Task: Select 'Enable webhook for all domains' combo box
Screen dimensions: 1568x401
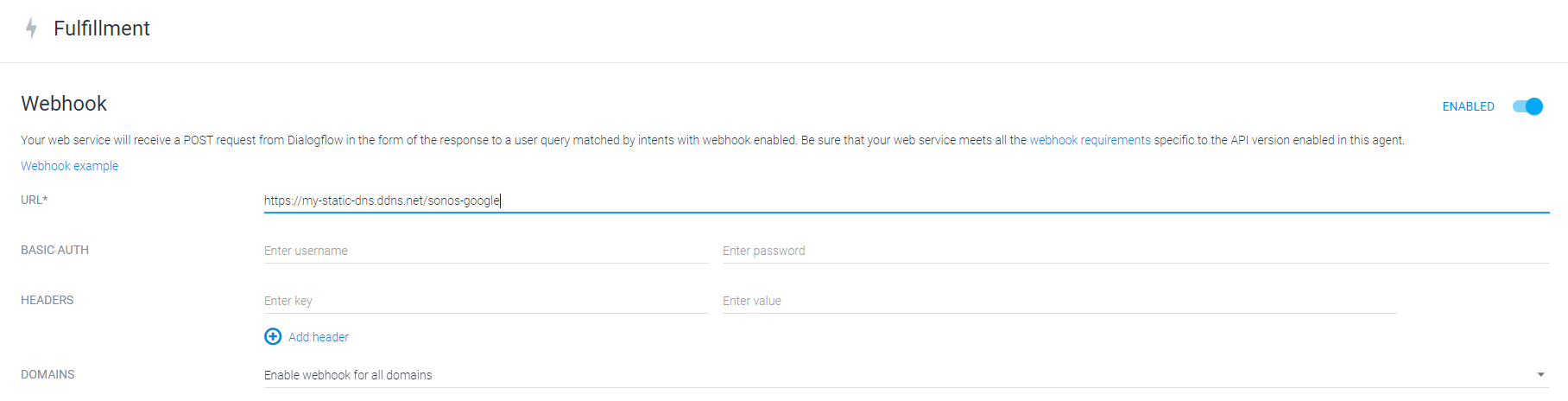Action: pyautogui.click(x=907, y=374)
